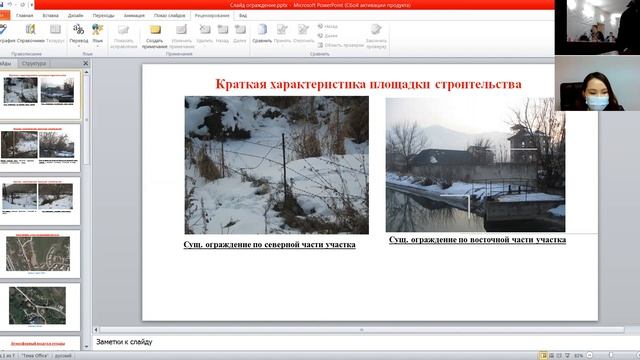Click the language indicator русский in status bar
This screenshot has width=640, height=360.
pyautogui.click(x=64, y=356)
